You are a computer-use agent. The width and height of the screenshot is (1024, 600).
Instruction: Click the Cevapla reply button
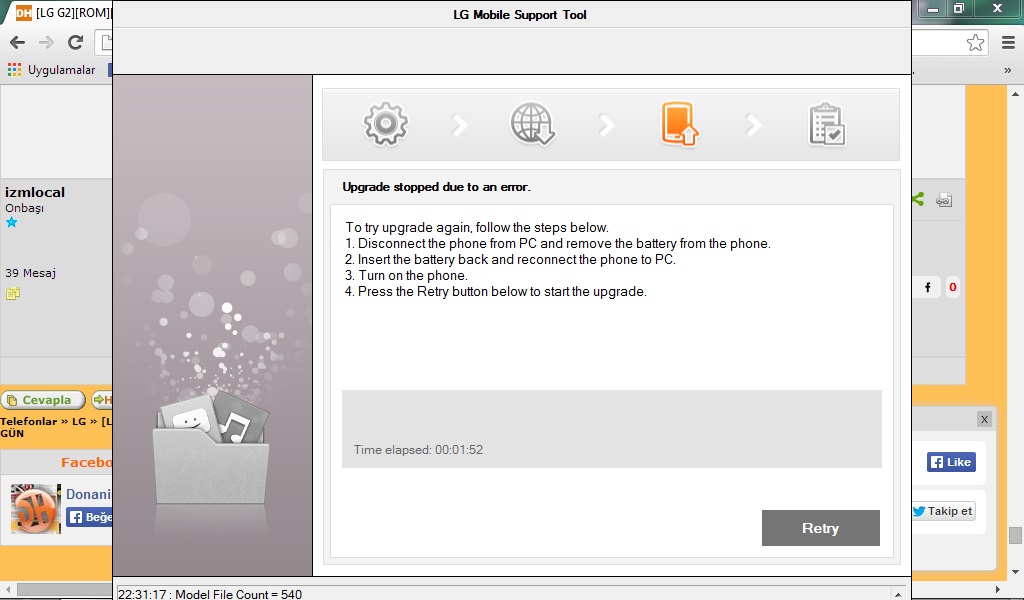pos(43,400)
